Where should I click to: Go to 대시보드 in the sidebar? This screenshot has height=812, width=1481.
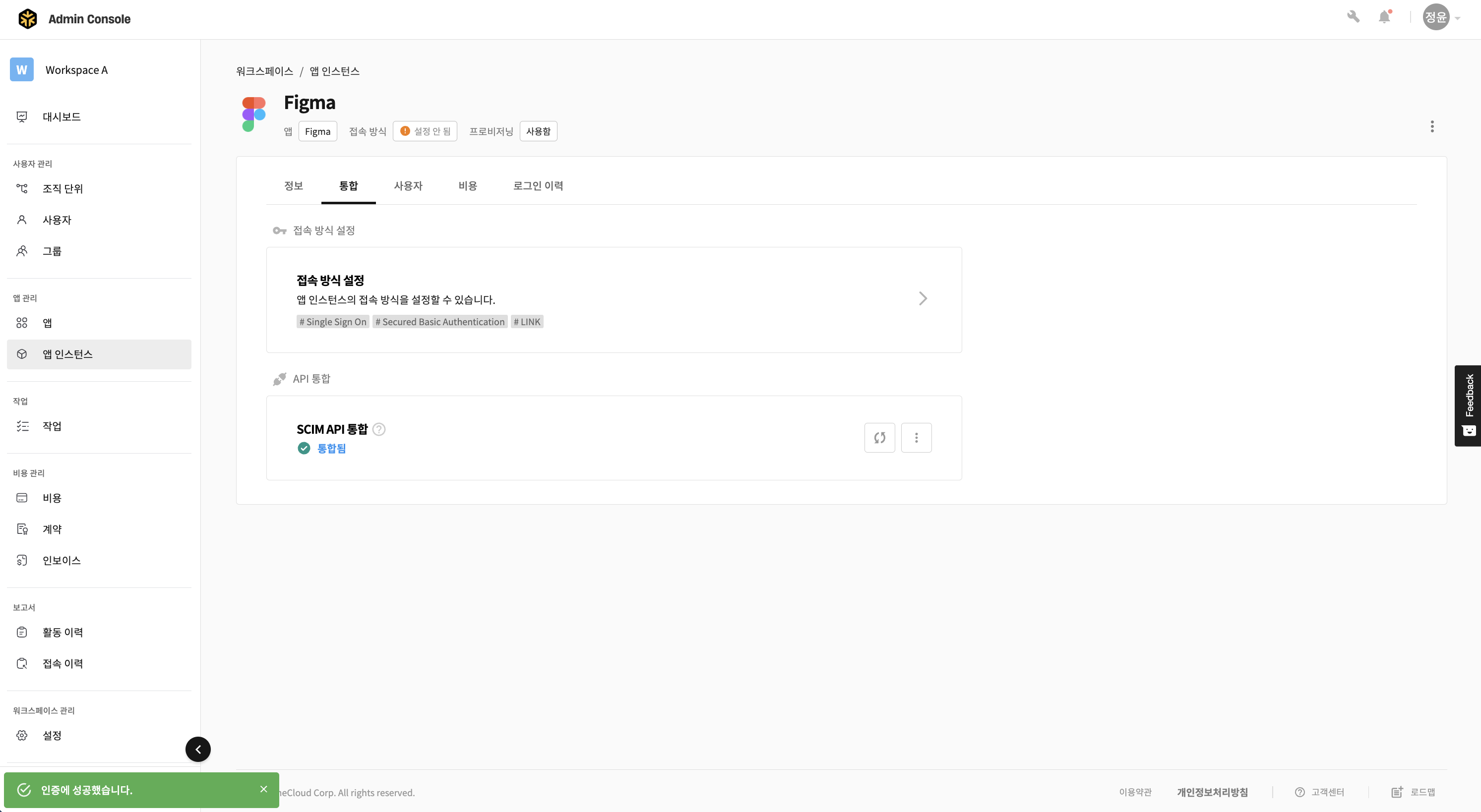click(x=99, y=116)
